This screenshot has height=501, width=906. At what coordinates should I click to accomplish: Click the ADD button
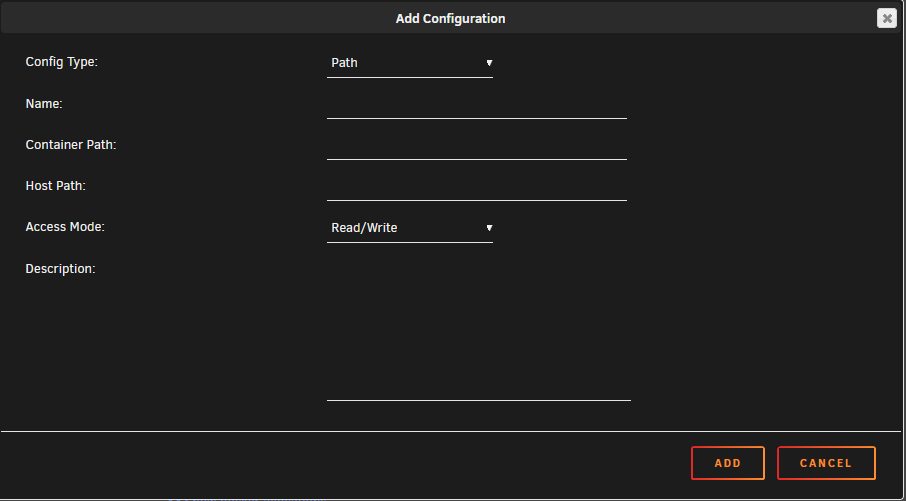pos(727,463)
